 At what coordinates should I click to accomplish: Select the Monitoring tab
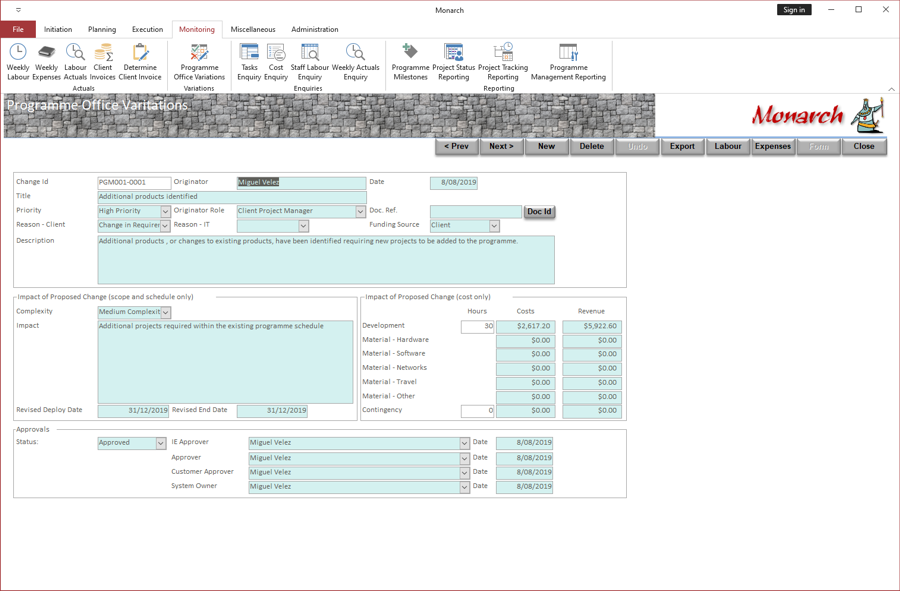[197, 29]
